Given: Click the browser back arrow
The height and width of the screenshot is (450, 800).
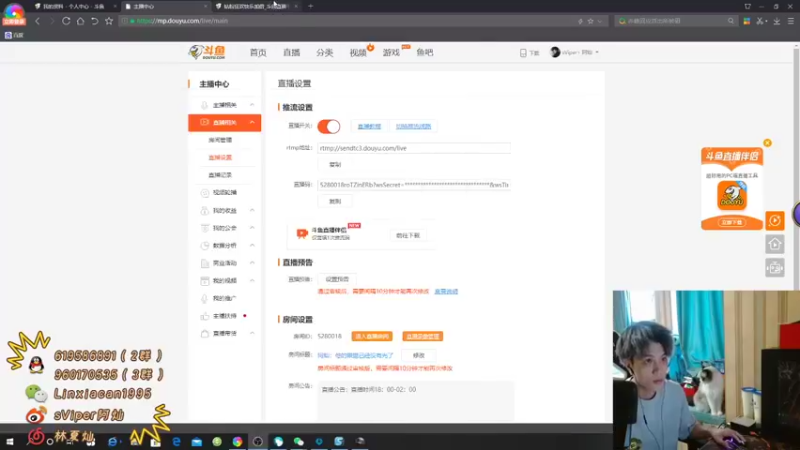Looking at the screenshot, I should pyautogui.click(x=37, y=21).
